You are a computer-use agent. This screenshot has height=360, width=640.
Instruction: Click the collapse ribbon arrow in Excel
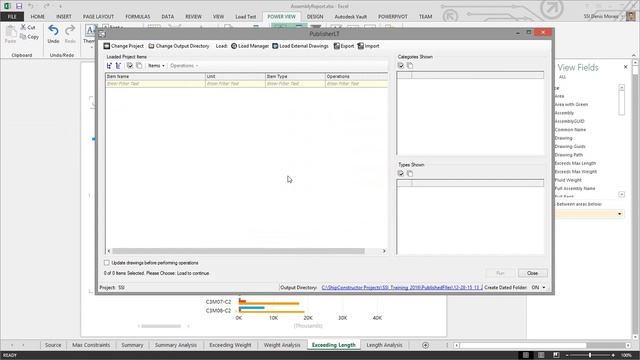633,55
